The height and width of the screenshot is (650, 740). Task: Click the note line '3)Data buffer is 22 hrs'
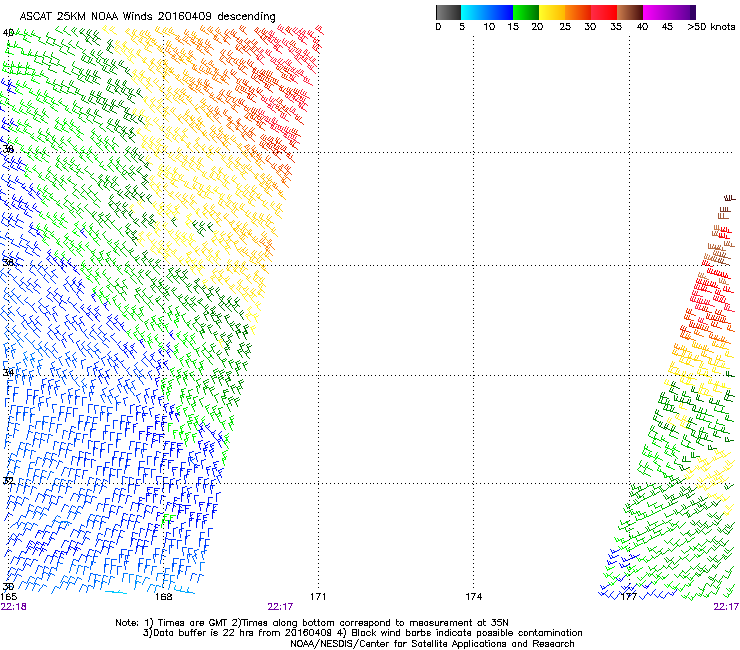click(362, 633)
